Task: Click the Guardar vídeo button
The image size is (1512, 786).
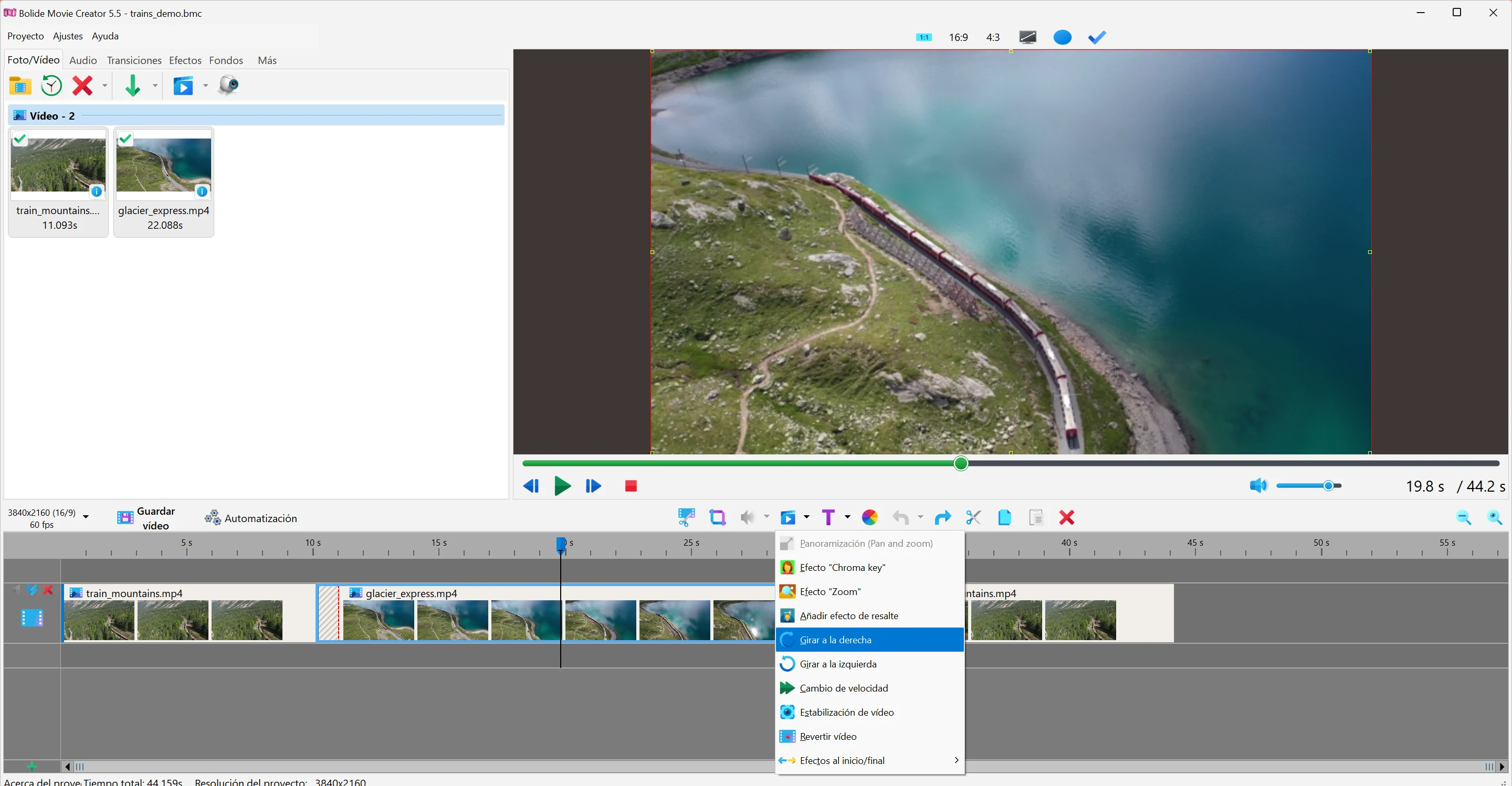Action: click(x=146, y=518)
